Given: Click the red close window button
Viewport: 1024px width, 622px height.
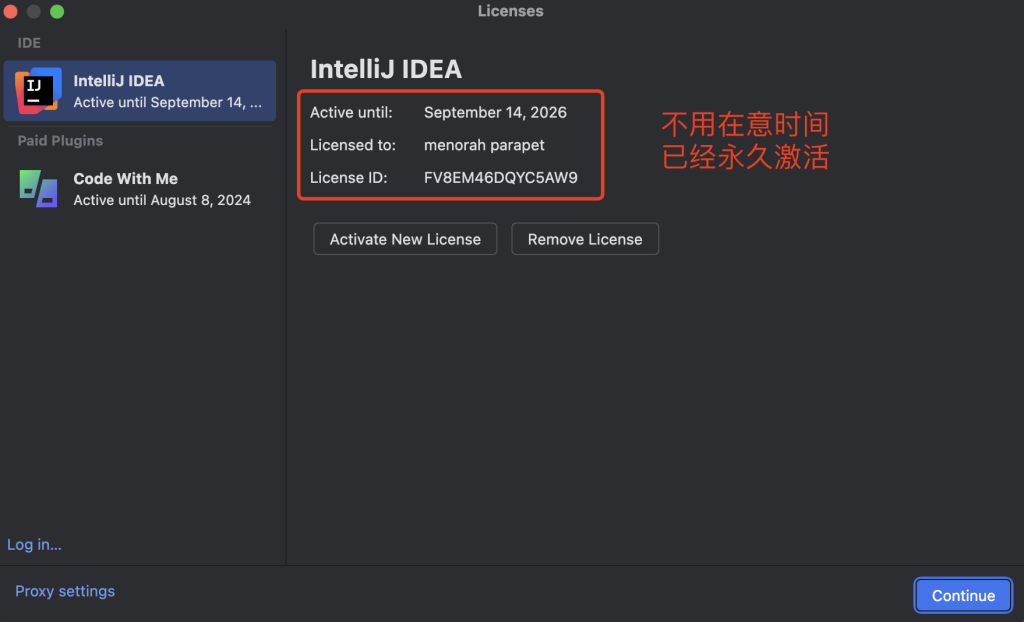Looking at the screenshot, I should click(11, 12).
